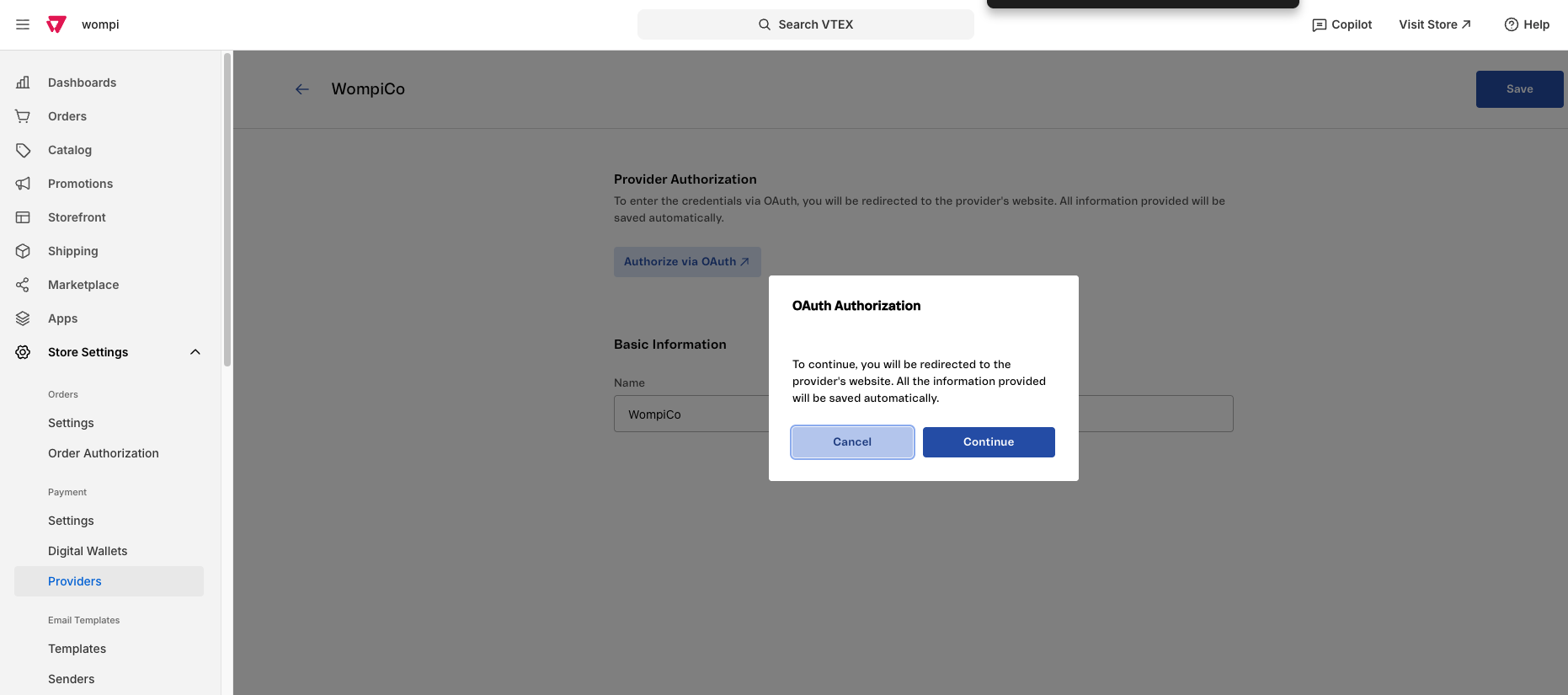Viewport: 1568px width, 695px height.
Task: Click the Copilot chat icon
Action: point(1320,25)
